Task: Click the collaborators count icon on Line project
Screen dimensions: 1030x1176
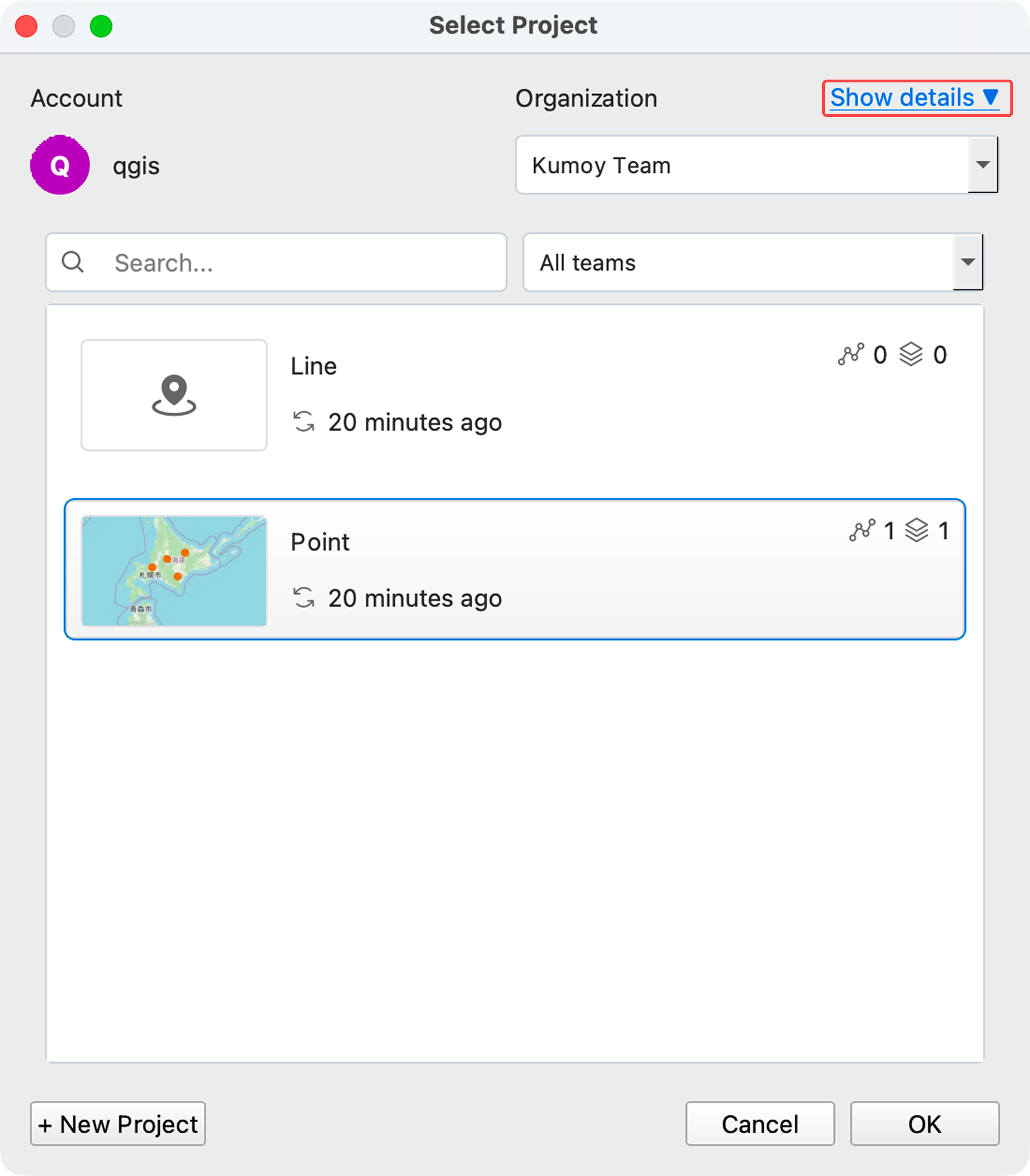Action: coord(851,355)
